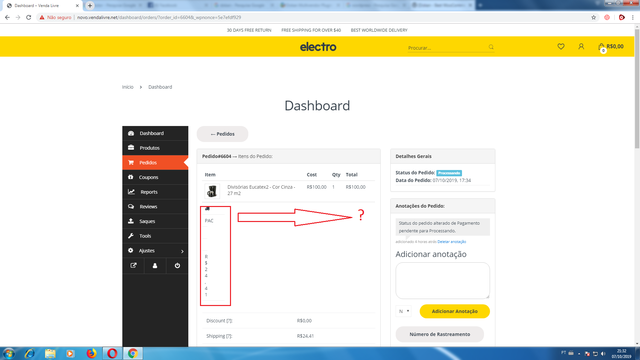Screen dimensions: 640x360
Task: Click the Início breadcrumb link
Action: [x=128, y=87]
